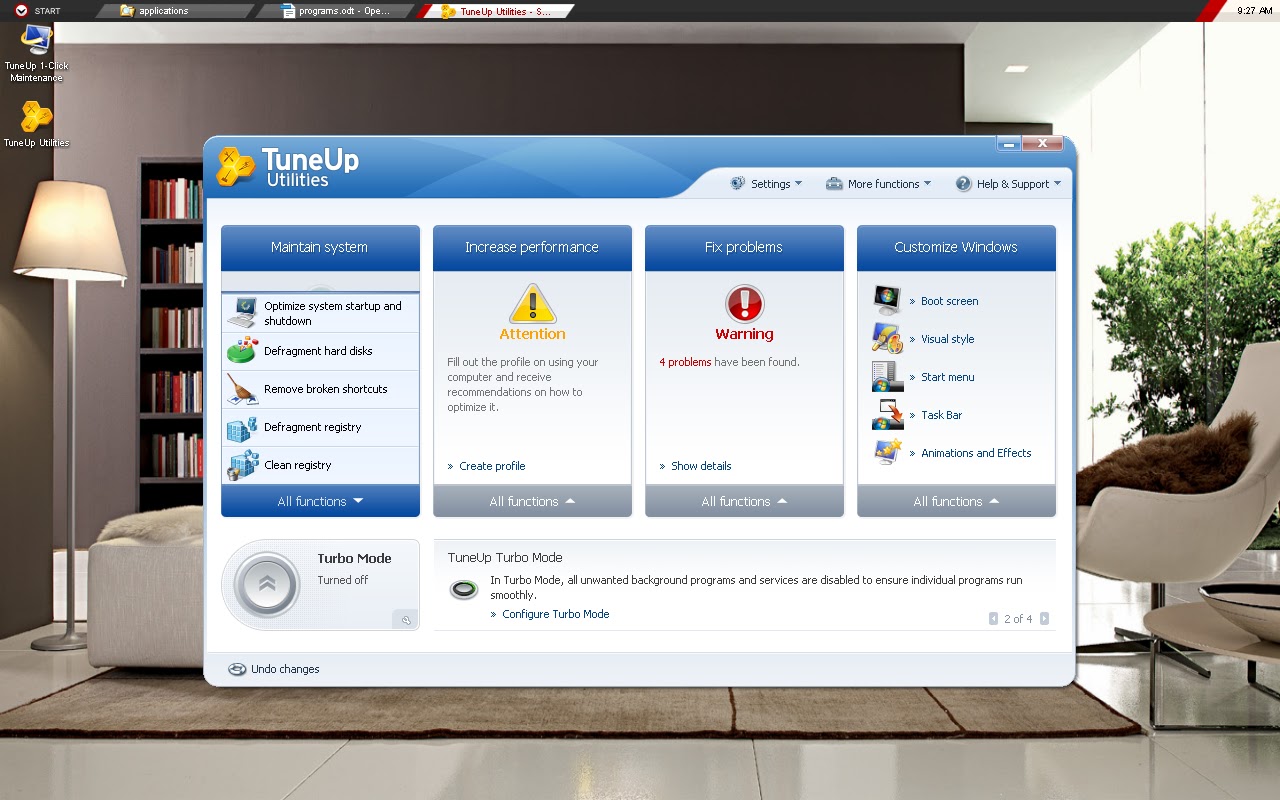This screenshot has height=800, width=1280.
Task: Expand All functions under Fix problems
Action: click(x=744, y=501)
